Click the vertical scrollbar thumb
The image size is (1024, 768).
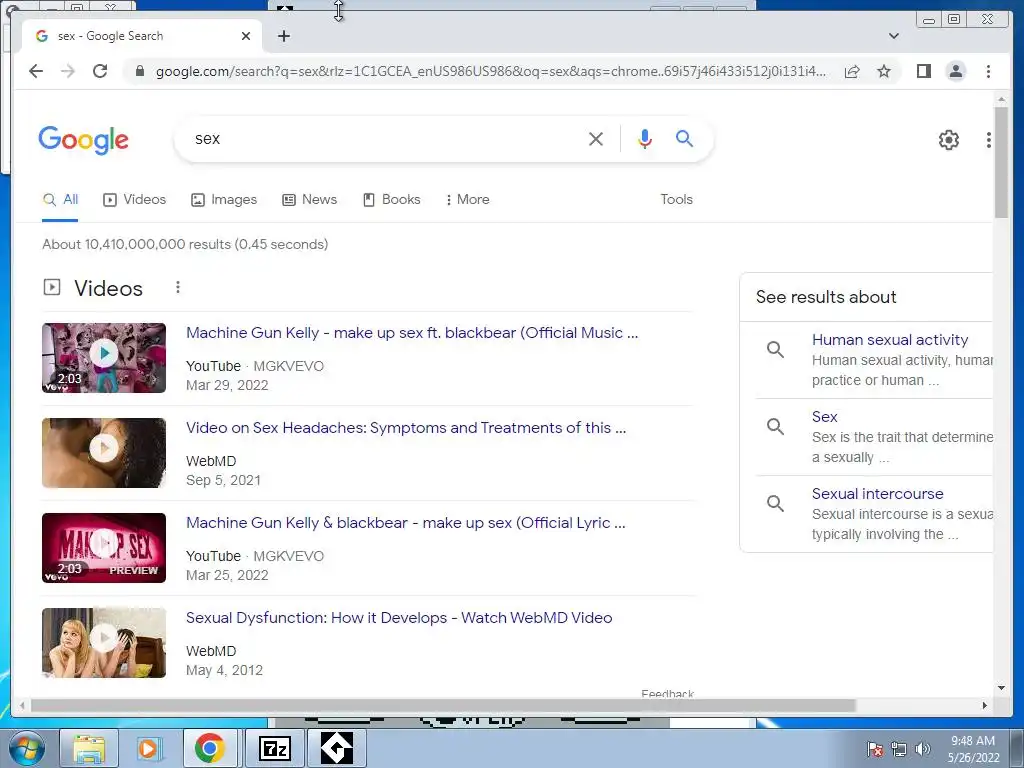coord(1001,161)
